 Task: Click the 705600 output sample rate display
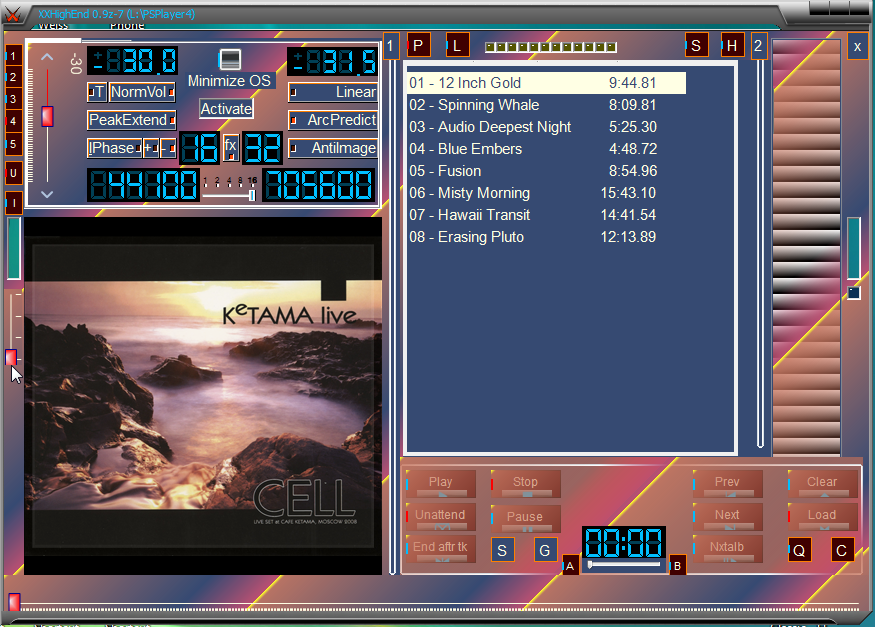tap(319, 185)
